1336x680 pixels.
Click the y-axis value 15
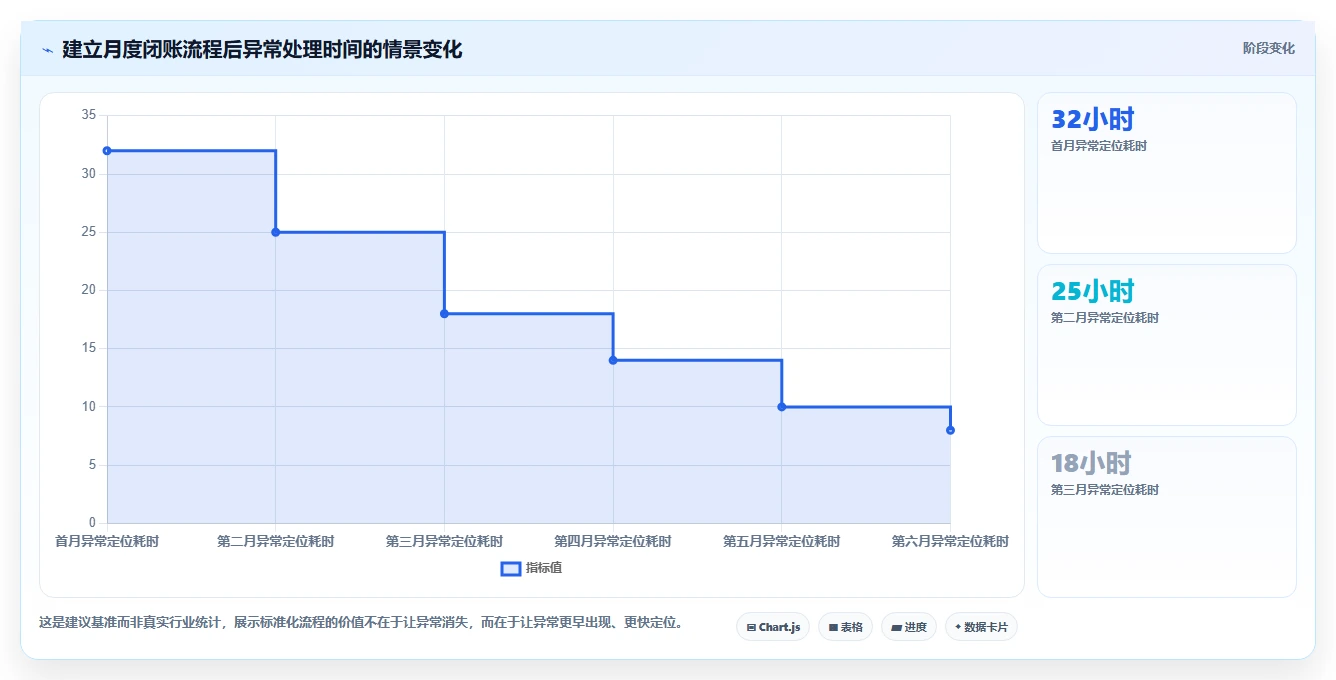89,348
